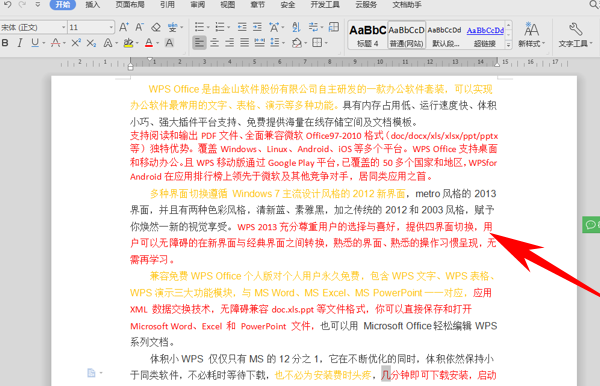Decrease paragraph indent
This screenshot has width=600, height=386.
[x=242, y=27]
